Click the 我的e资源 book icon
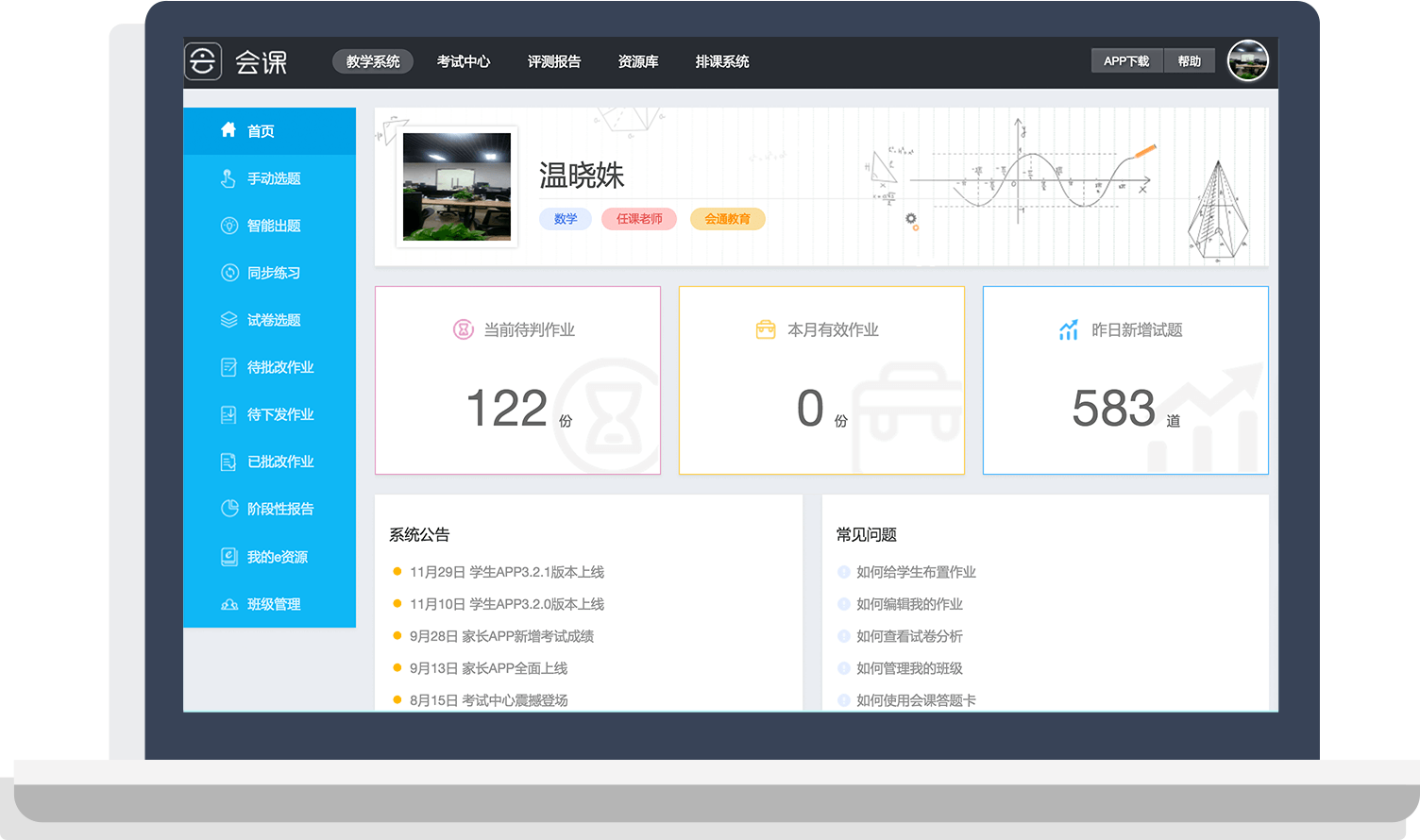Screen dimensions: 1420x840 [x=228, y=557]
